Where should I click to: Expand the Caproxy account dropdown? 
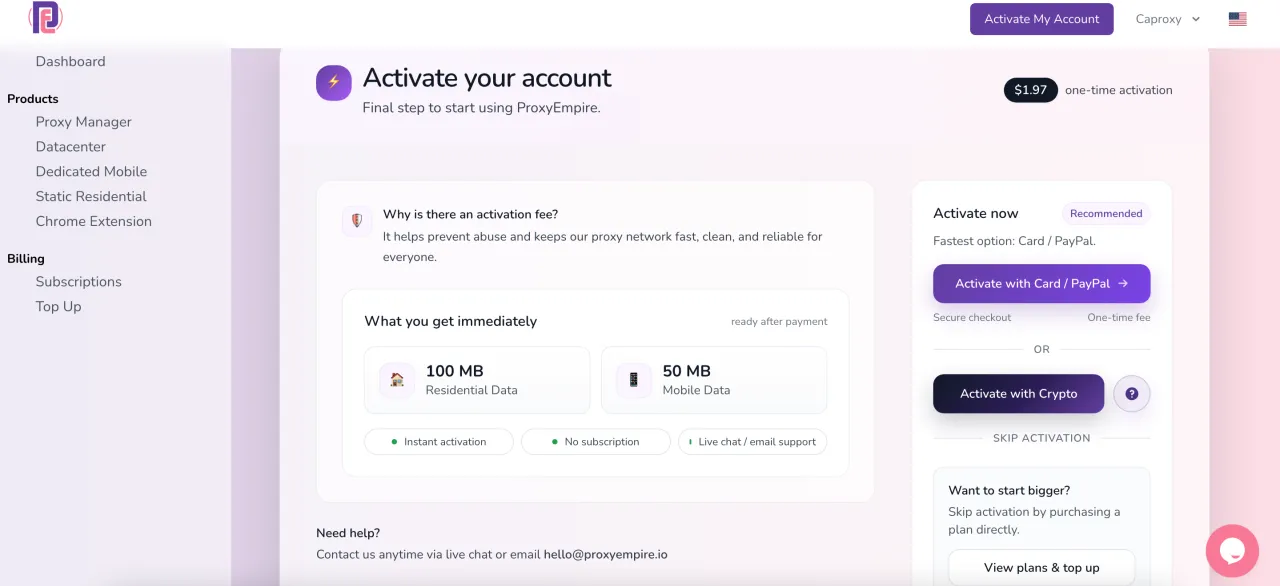(1167, 19)
